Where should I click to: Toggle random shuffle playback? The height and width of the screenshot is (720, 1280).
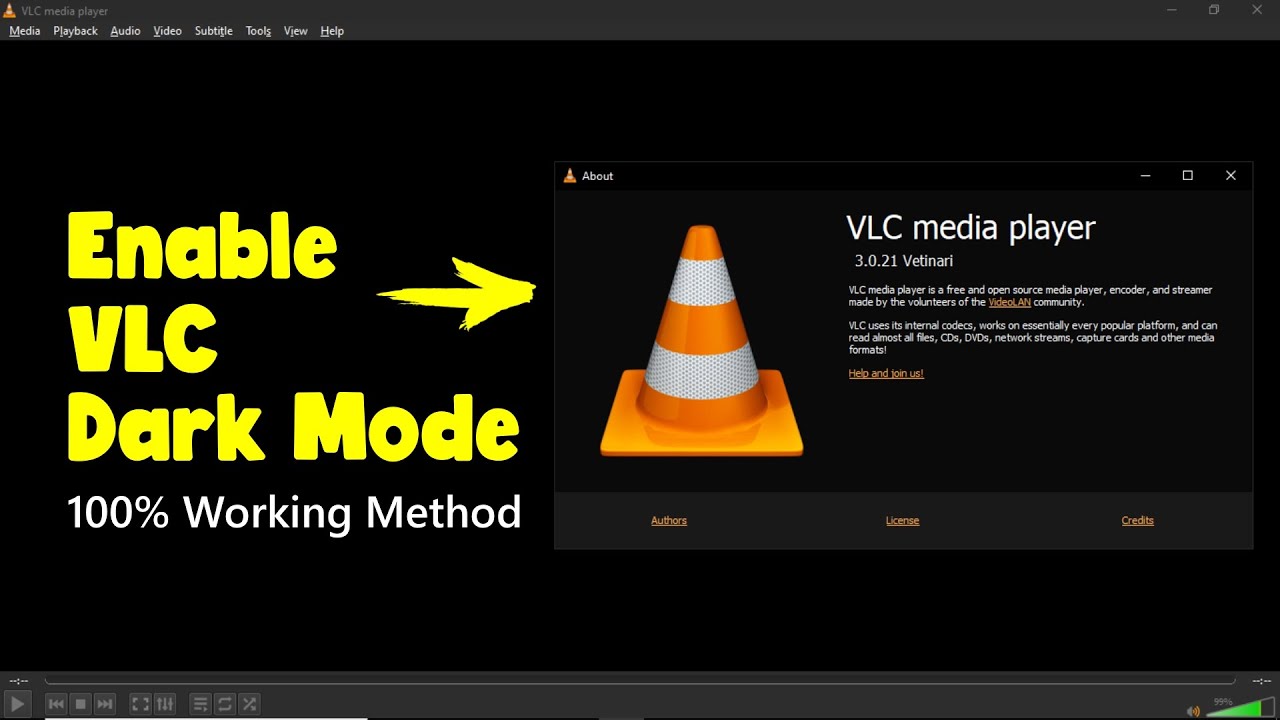tap(250, 704)
